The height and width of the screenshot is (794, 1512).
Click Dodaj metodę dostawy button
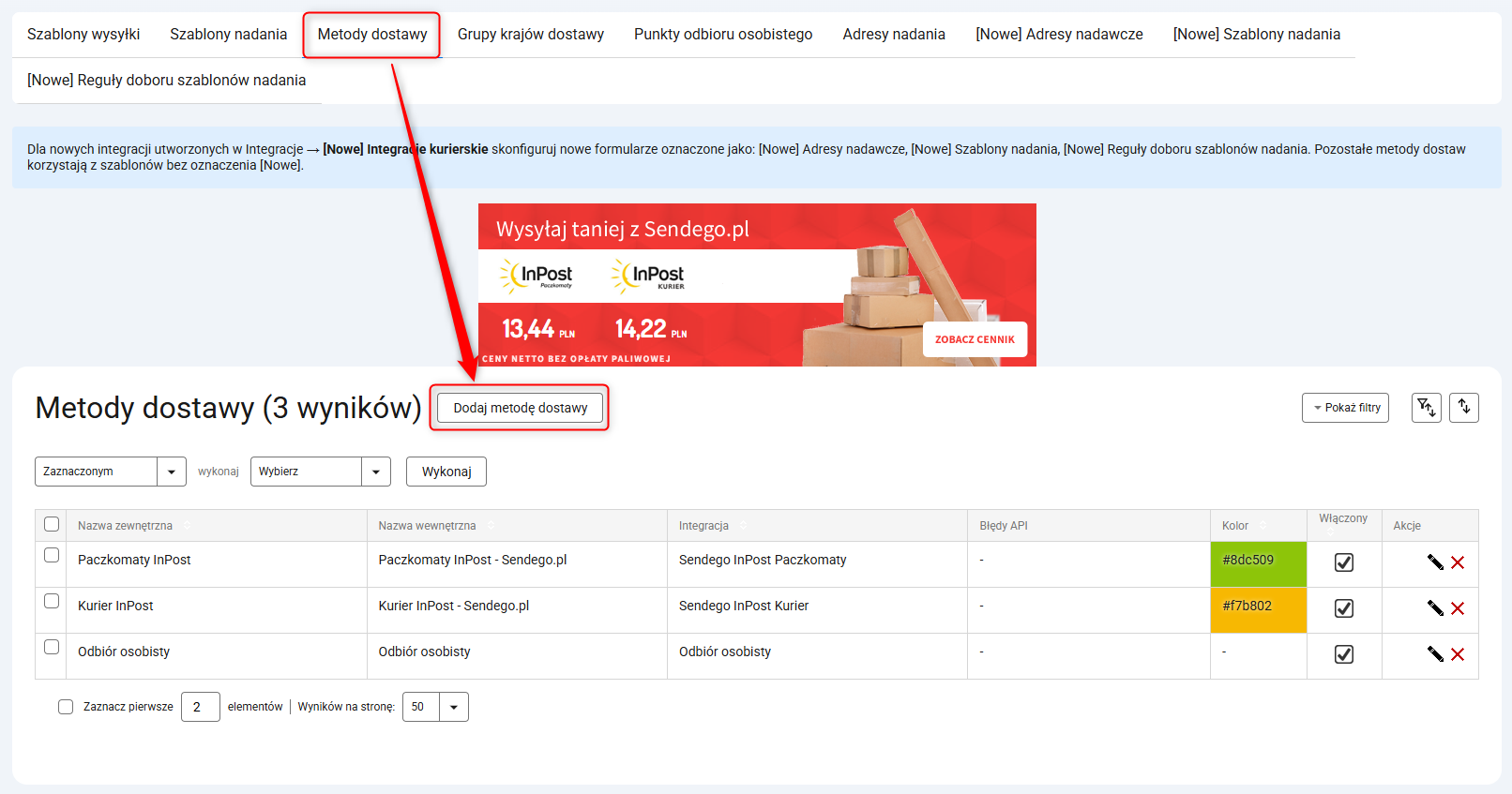[x=520, y=408]
